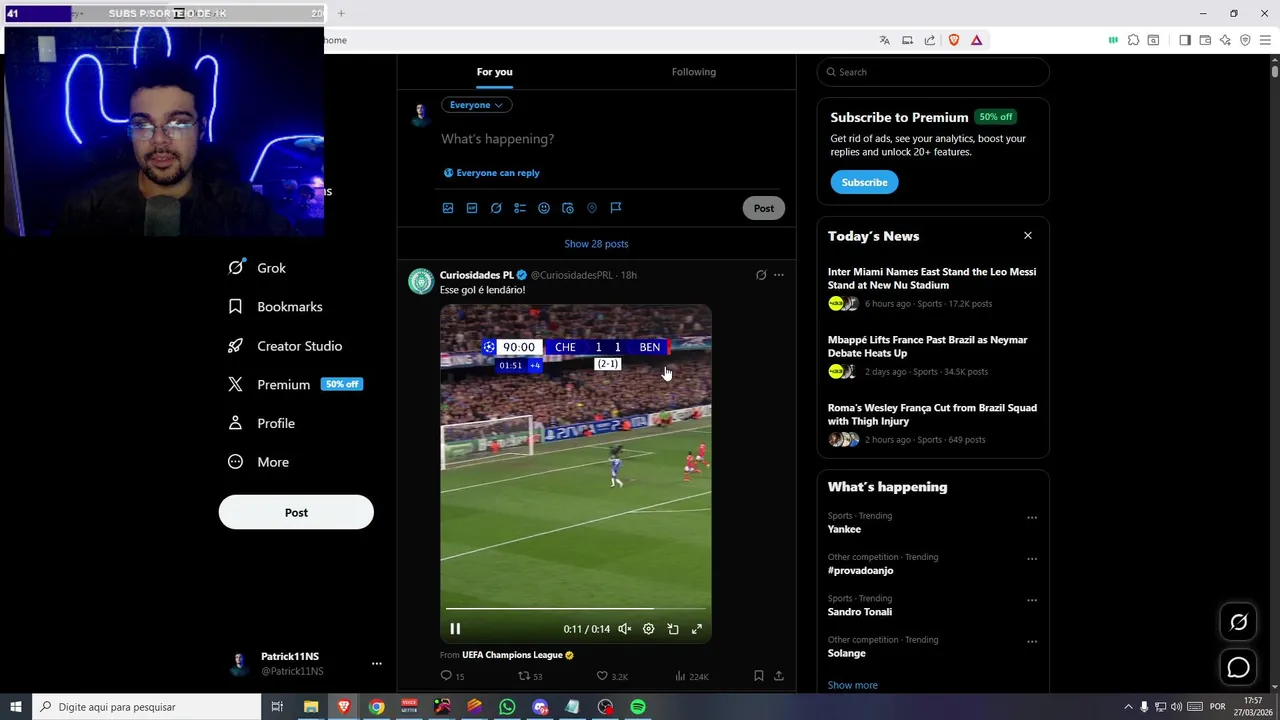Screen dimensions: 1280x720
Task: Open Brave Wallet icon in toolbar
Action: (x=1205, y=40)
